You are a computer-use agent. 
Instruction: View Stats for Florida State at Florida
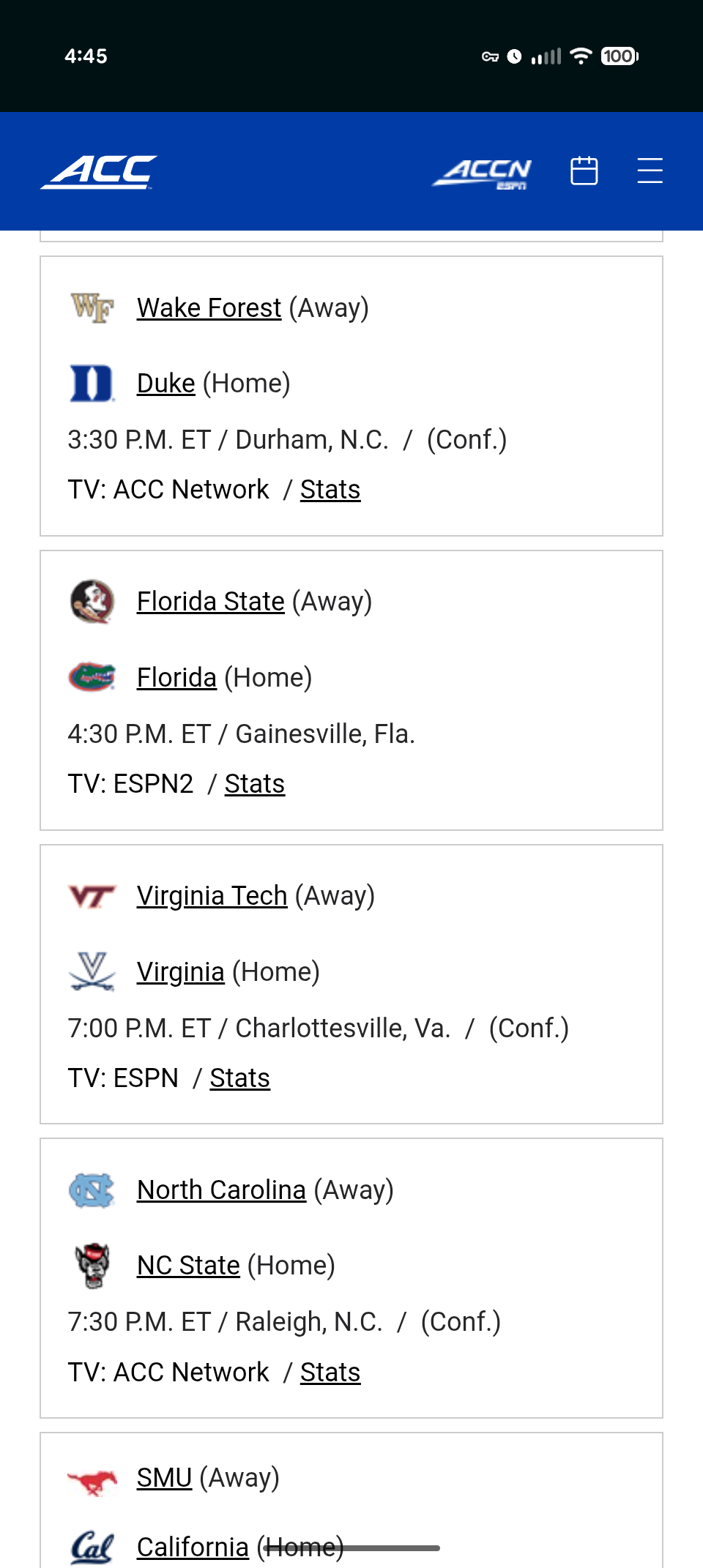[254, 784]
